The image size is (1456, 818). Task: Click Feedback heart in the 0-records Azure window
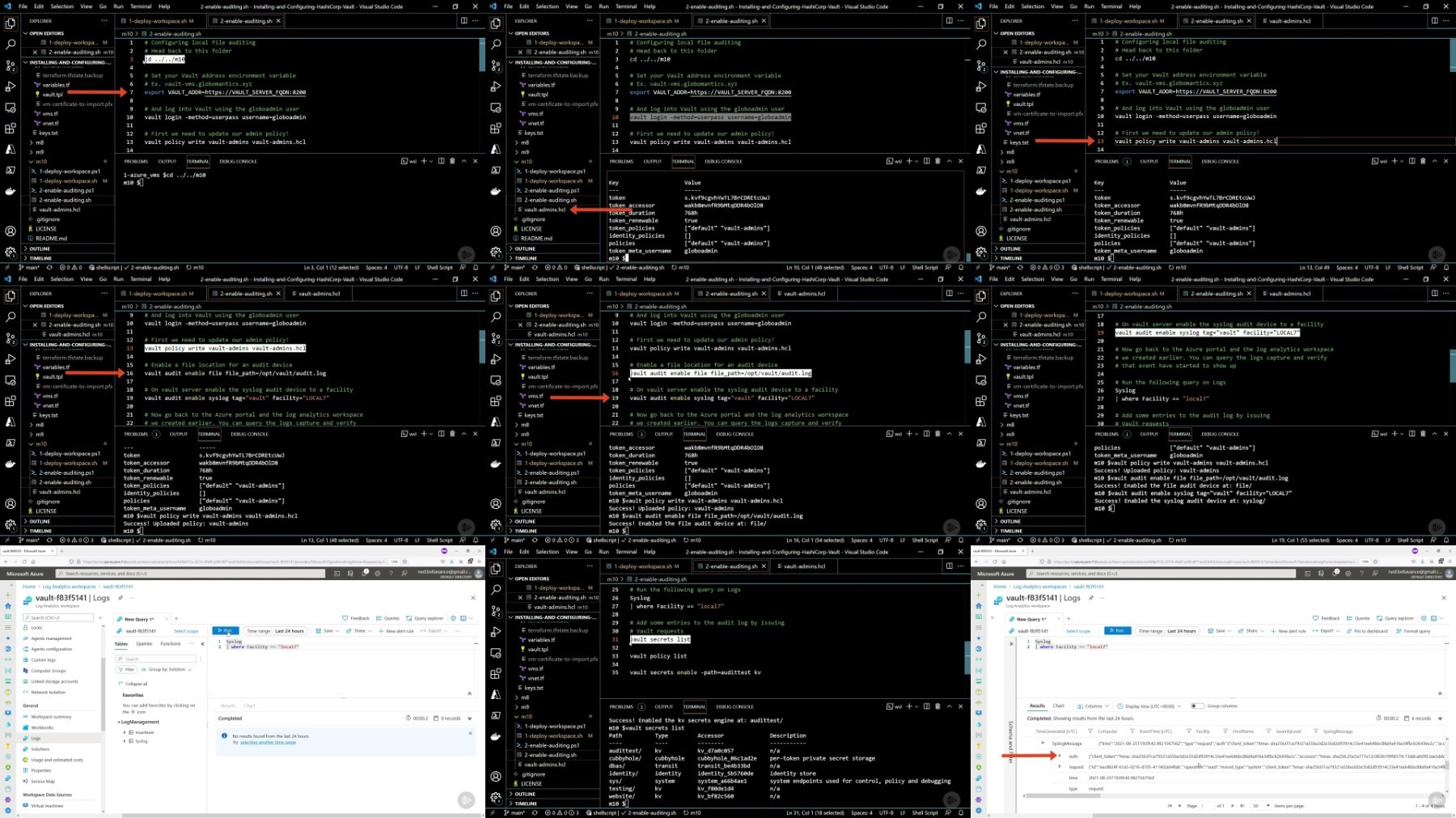[356, 618]
